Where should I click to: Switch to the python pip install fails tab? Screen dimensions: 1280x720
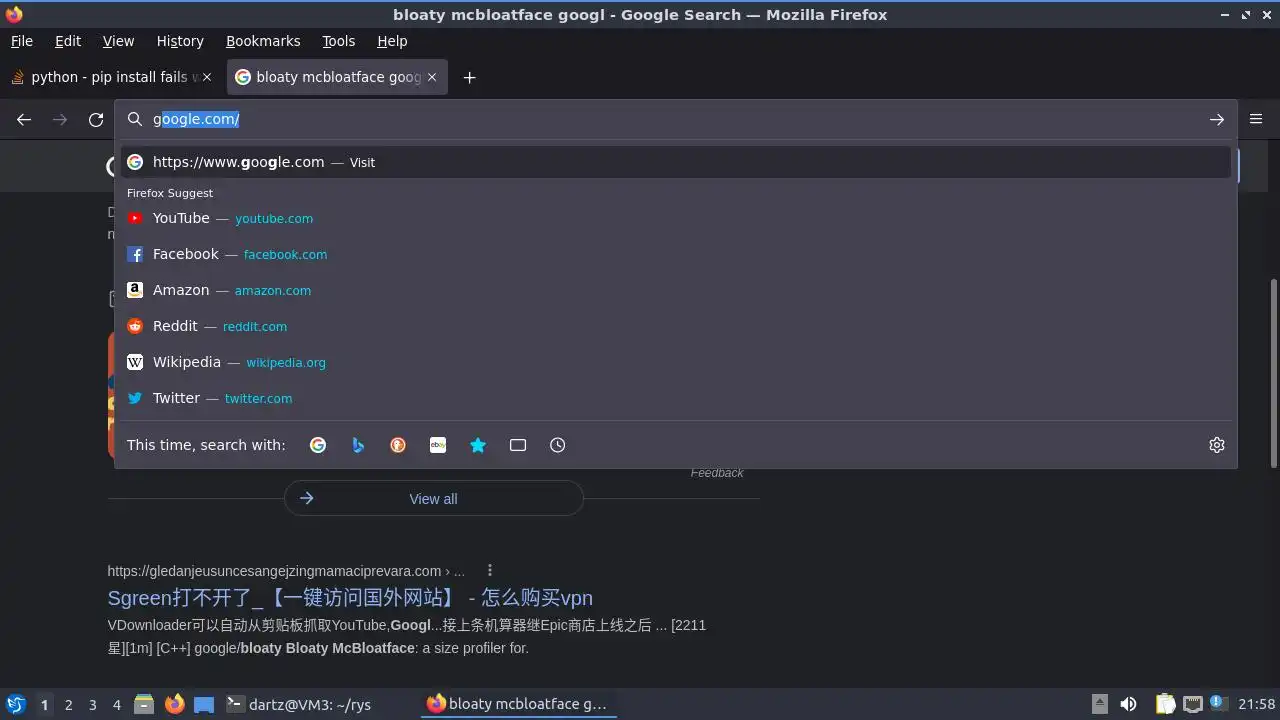pyautogui.click(x=110, y=77)
